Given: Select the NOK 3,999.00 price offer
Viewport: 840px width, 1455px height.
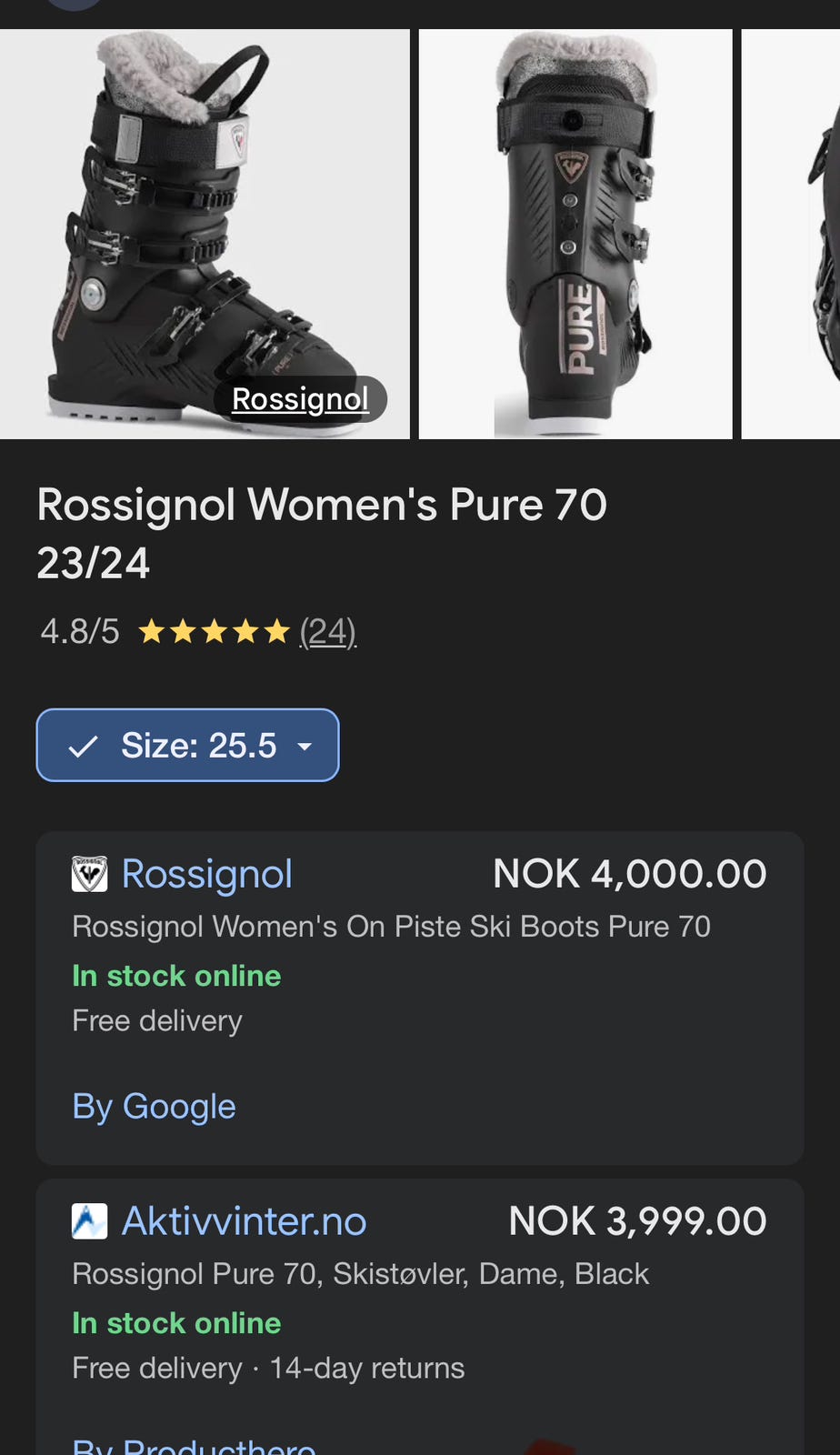Looking at the screenshot, I should click(636, 1221).
